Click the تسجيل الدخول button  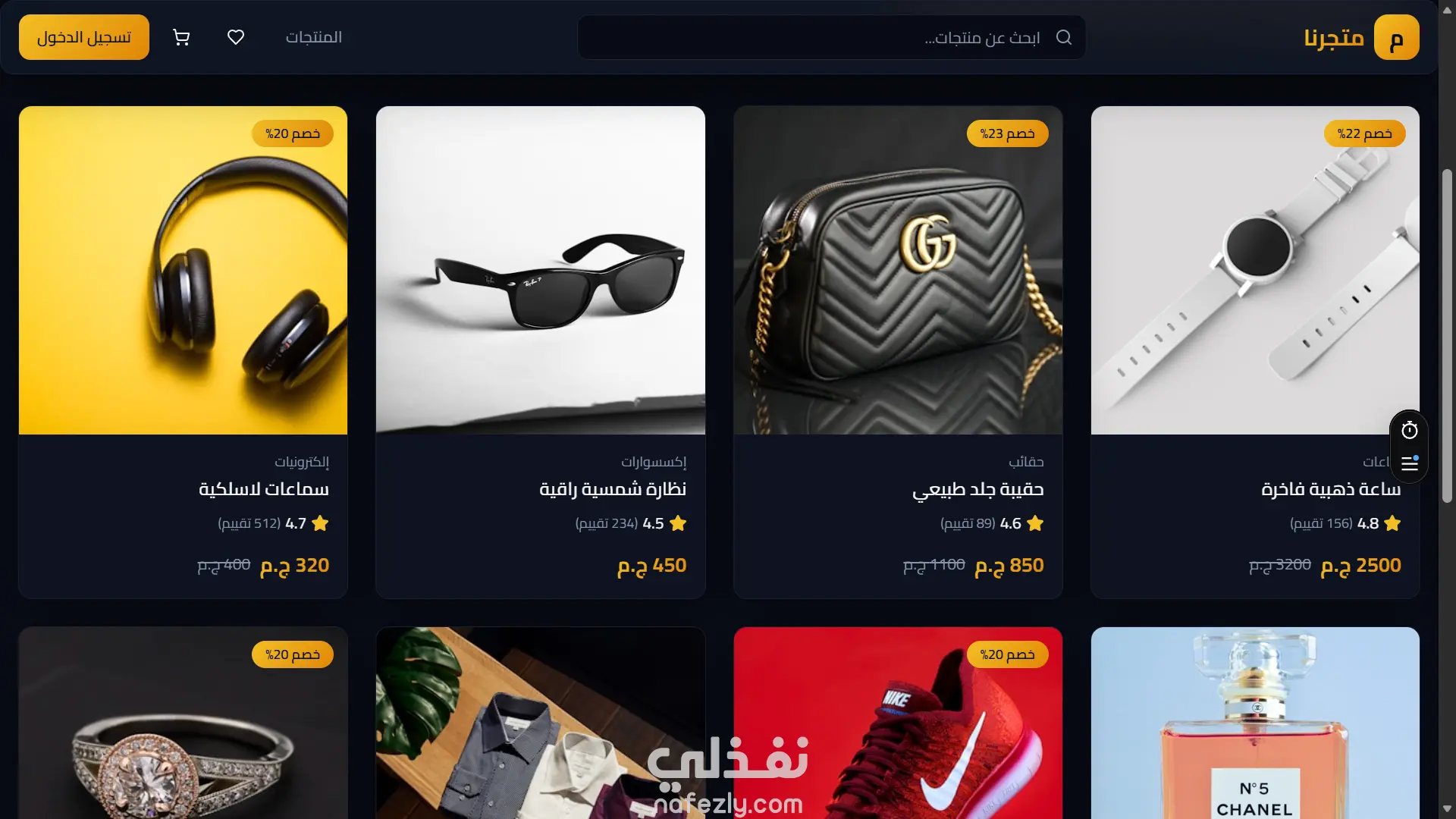(84, 37)
